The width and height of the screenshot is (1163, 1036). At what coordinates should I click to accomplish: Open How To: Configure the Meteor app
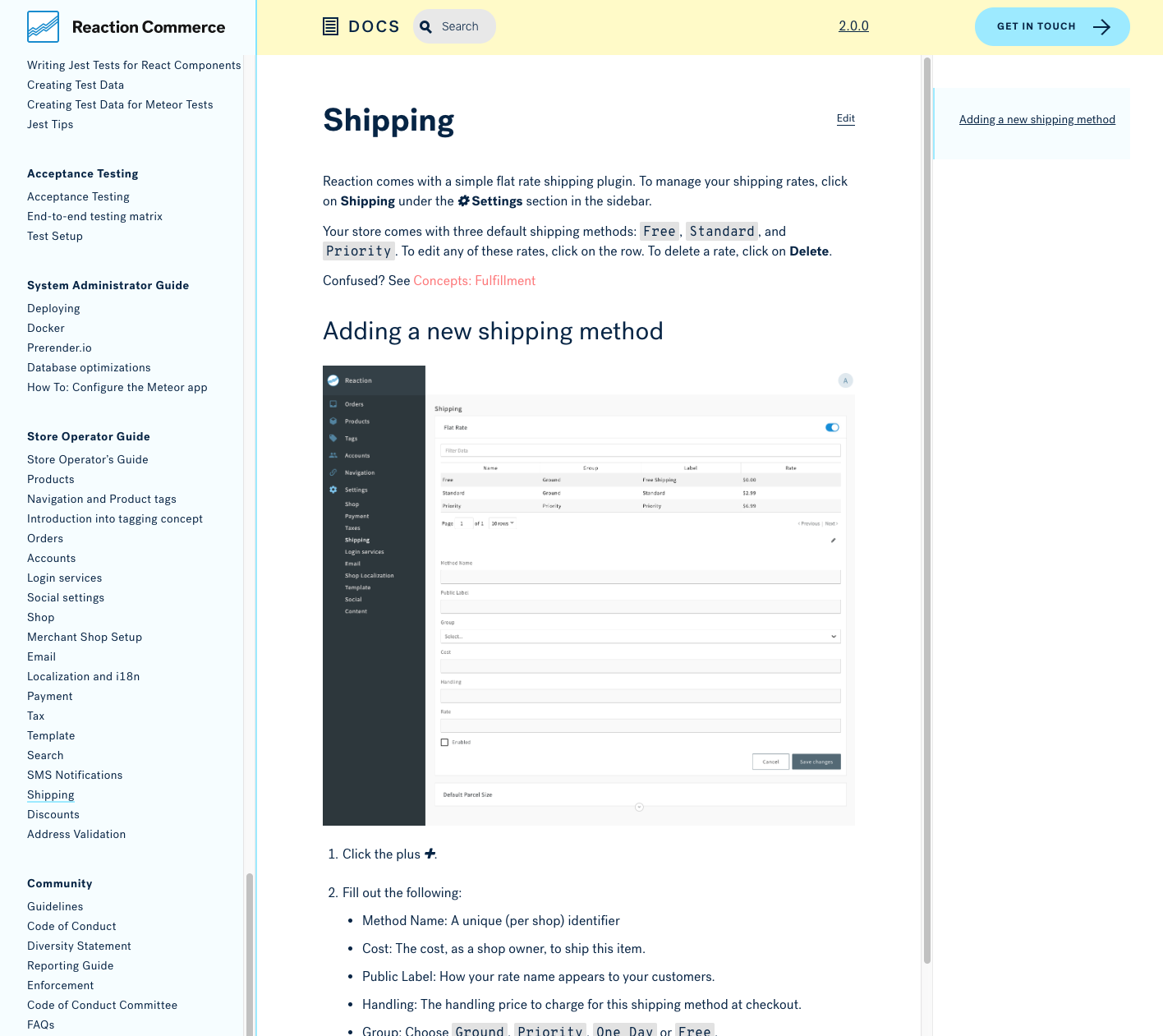click(117, 388)
